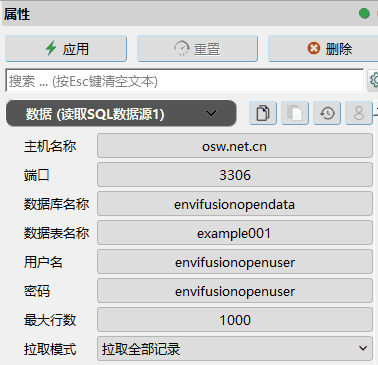Click the green status indicator dot

click(x=364, y=13)
